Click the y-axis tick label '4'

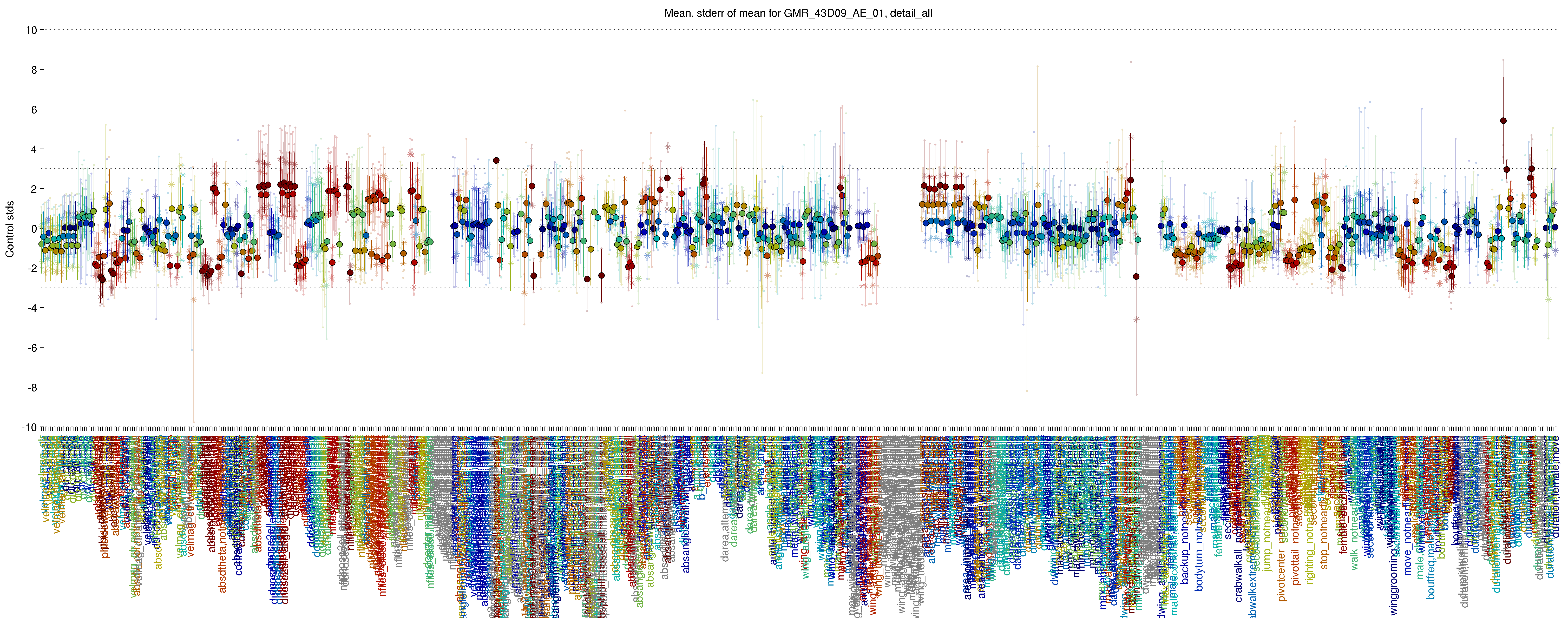pos(34,149)
